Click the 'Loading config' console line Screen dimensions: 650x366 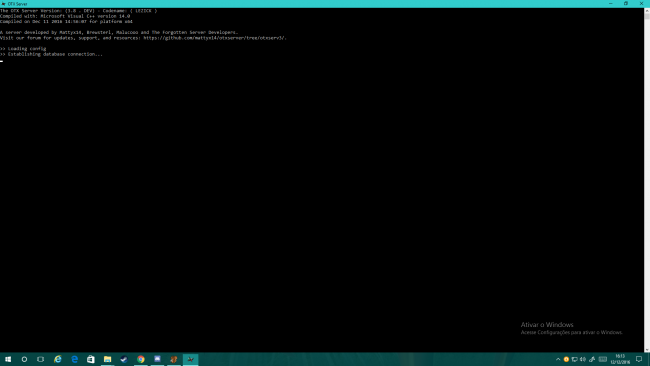pyautogui.click(x=23, y=48)
